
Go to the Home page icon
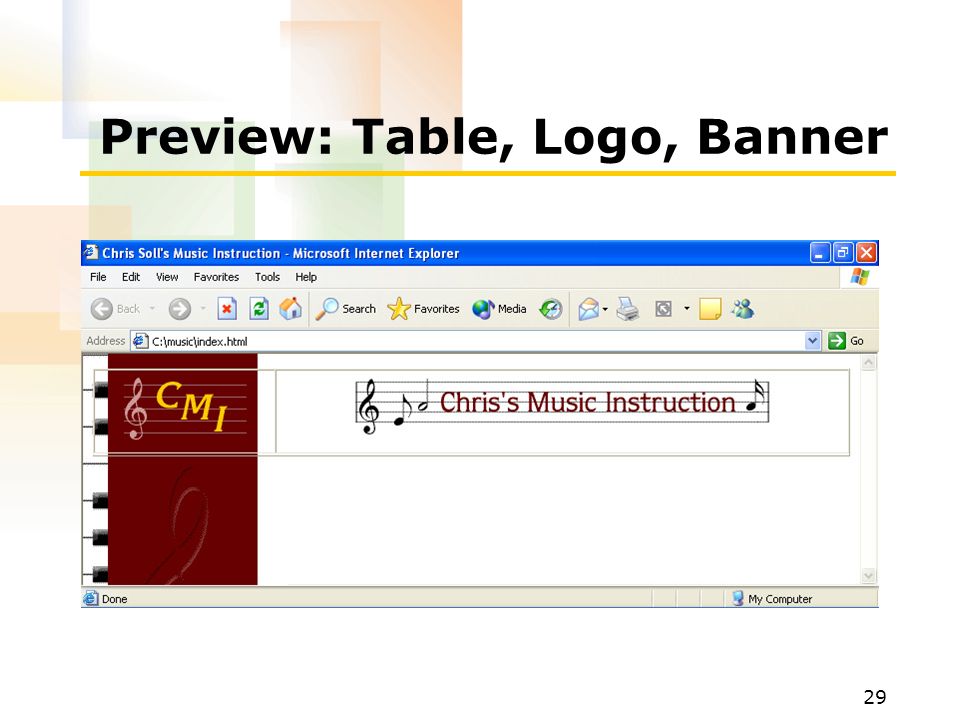[x=290, y=309]
